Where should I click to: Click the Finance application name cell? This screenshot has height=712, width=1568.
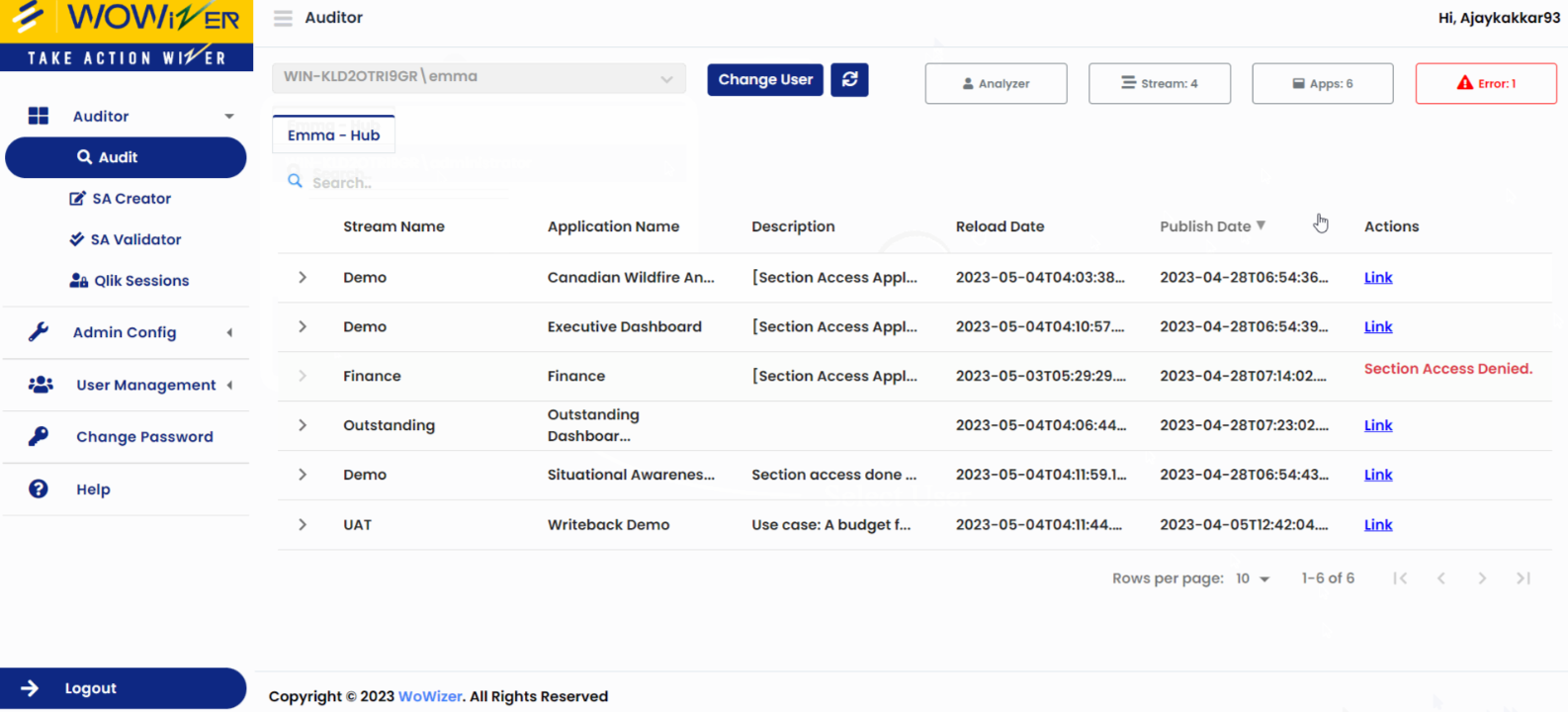(576, 376)
